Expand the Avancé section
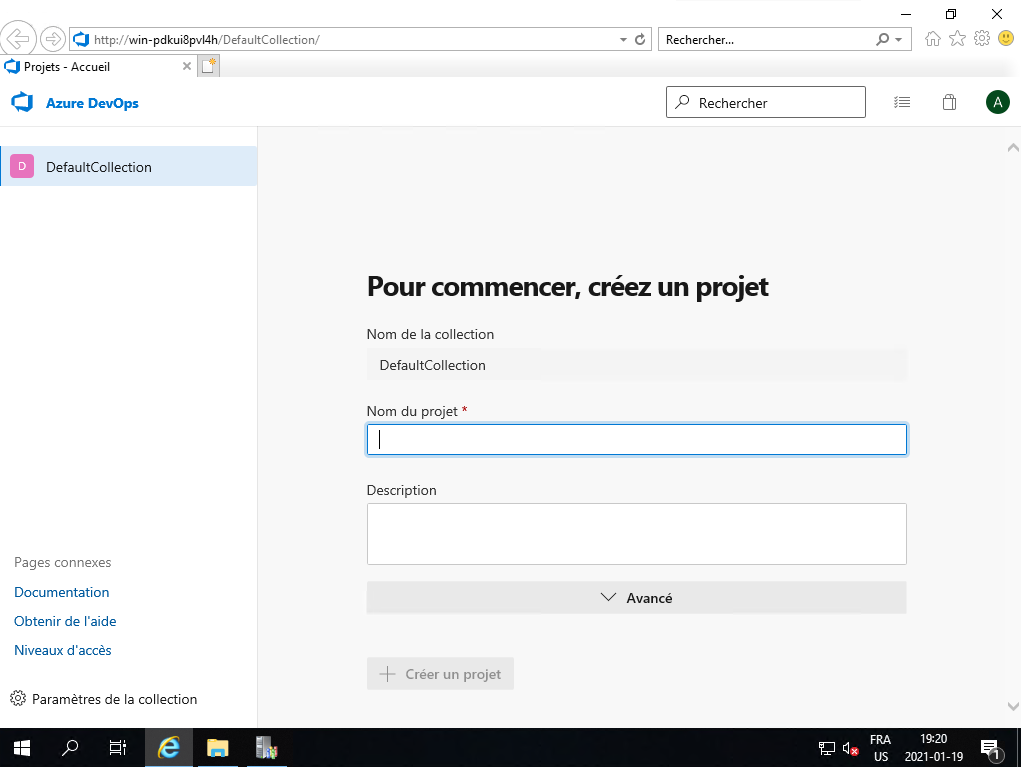This screenshot has width=1021, height=767. click(x=636, y=598)
